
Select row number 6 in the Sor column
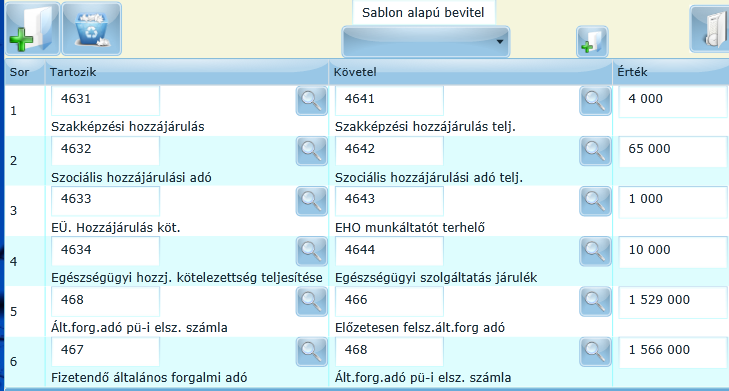coord(13,362)
